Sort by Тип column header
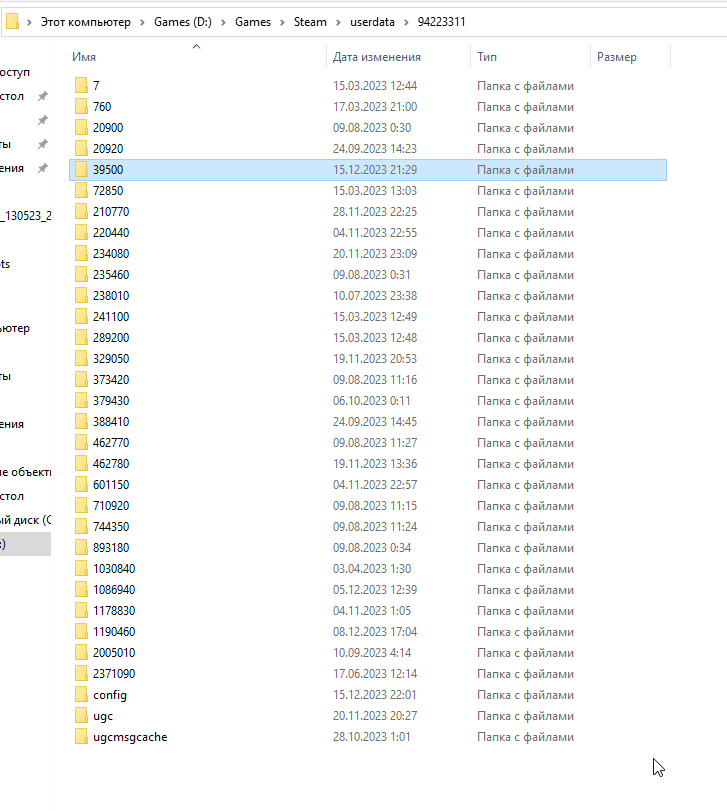This screenshot has height=811, width=727. click(487, 57)
